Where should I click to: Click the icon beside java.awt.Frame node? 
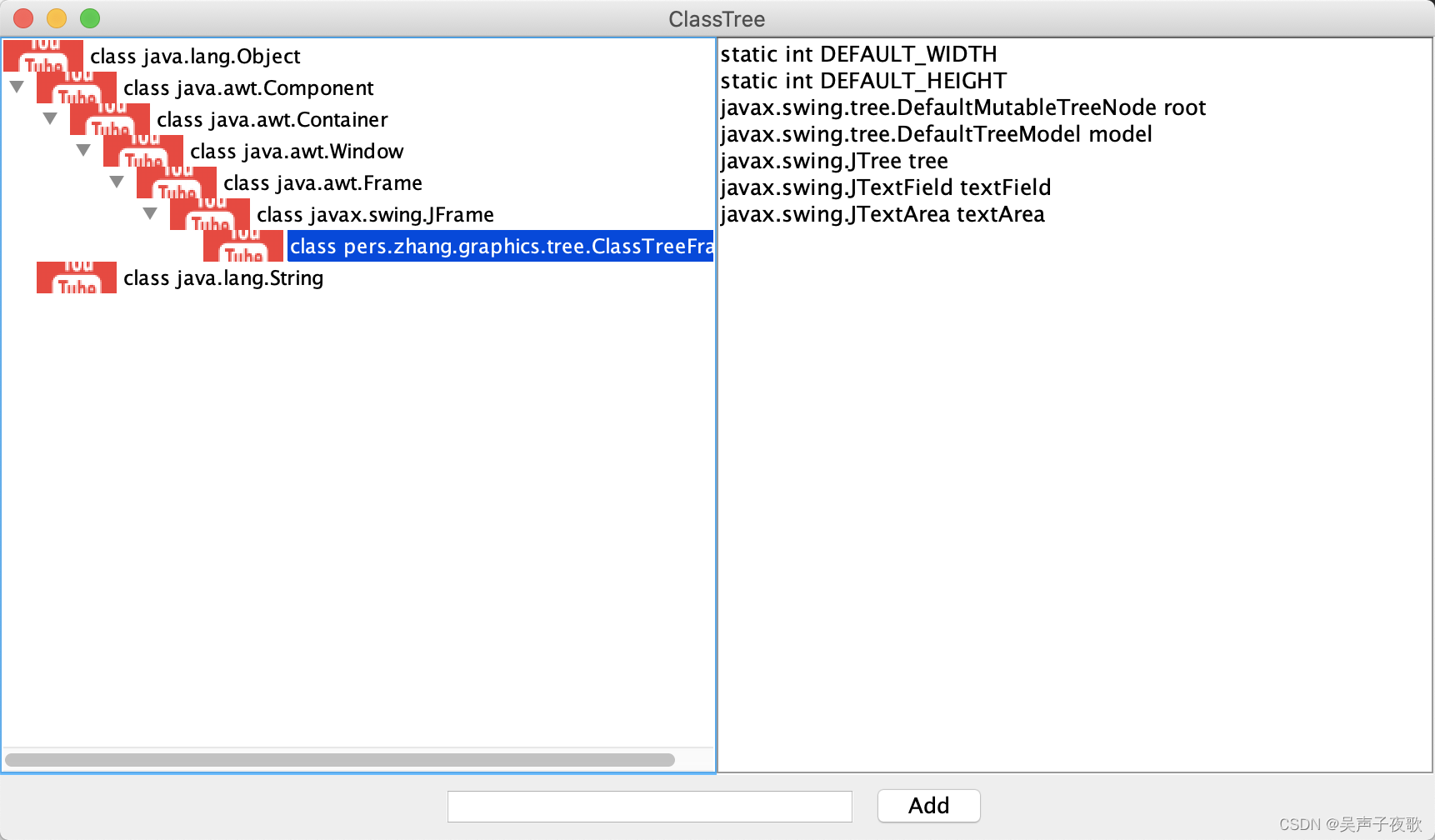[x=177, y=182]
